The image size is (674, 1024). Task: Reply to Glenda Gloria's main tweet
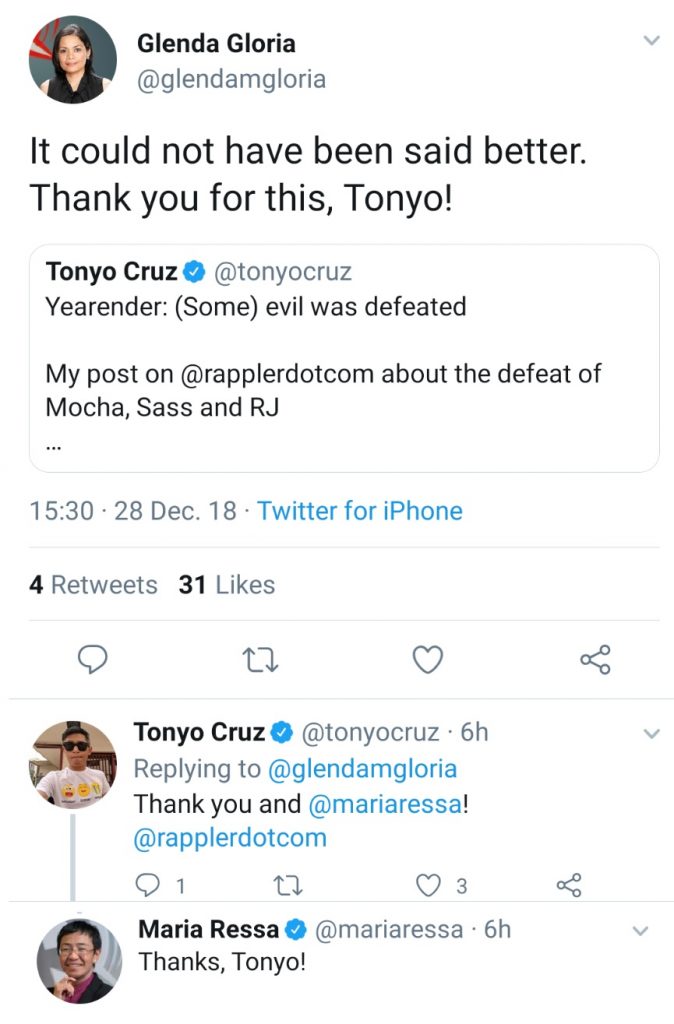92,659
